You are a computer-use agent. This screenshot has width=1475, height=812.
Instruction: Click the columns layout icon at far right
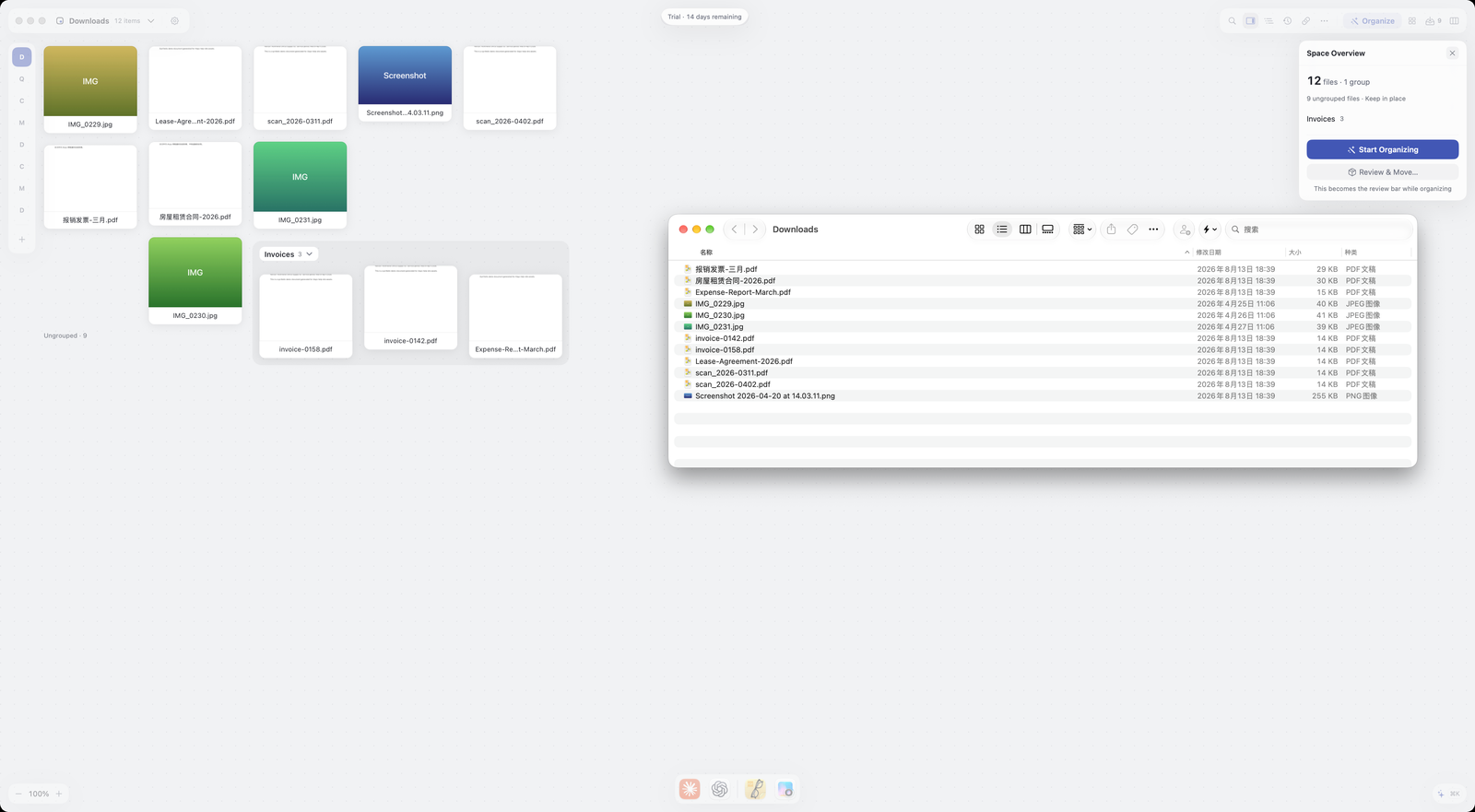[x=1455, y=20]
